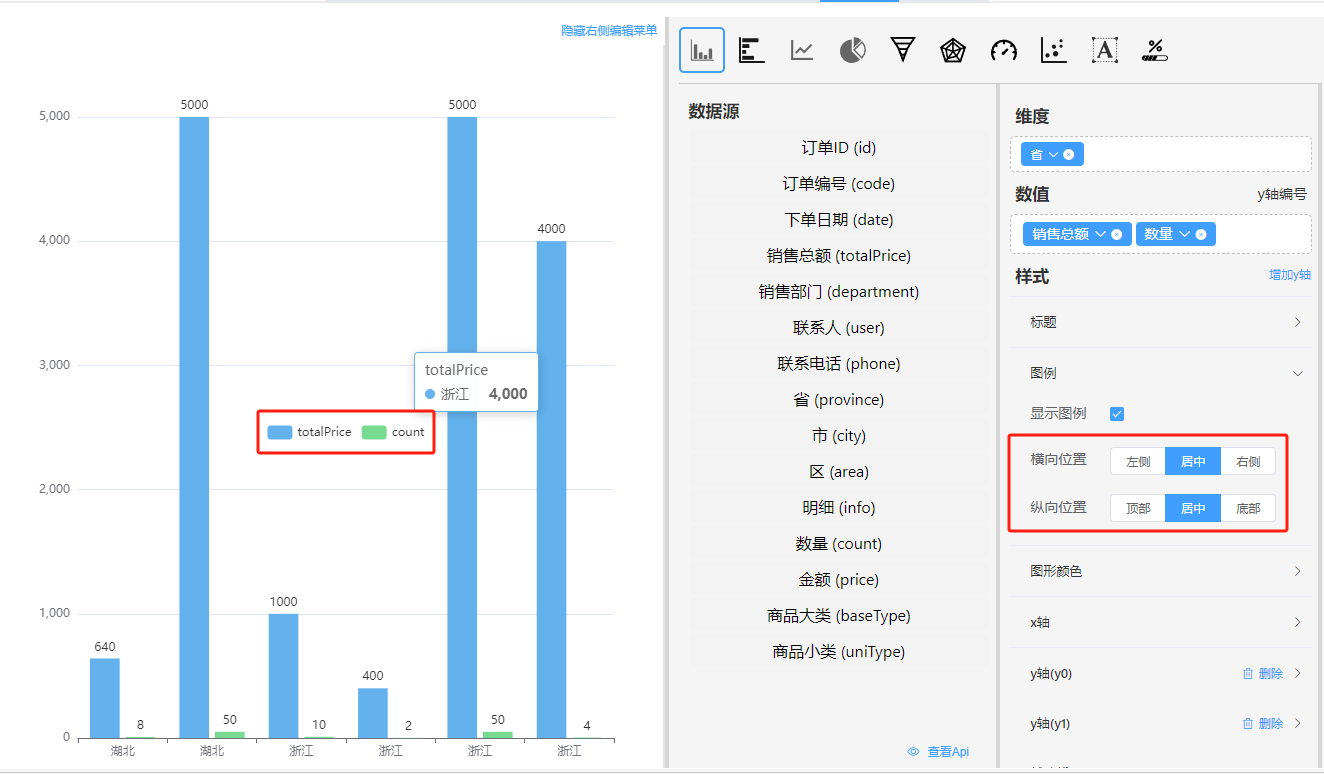The height and width of the screenshot is (774, 1324).
Task: Set horizontal legend position to 左侧
Action: 1138,461
